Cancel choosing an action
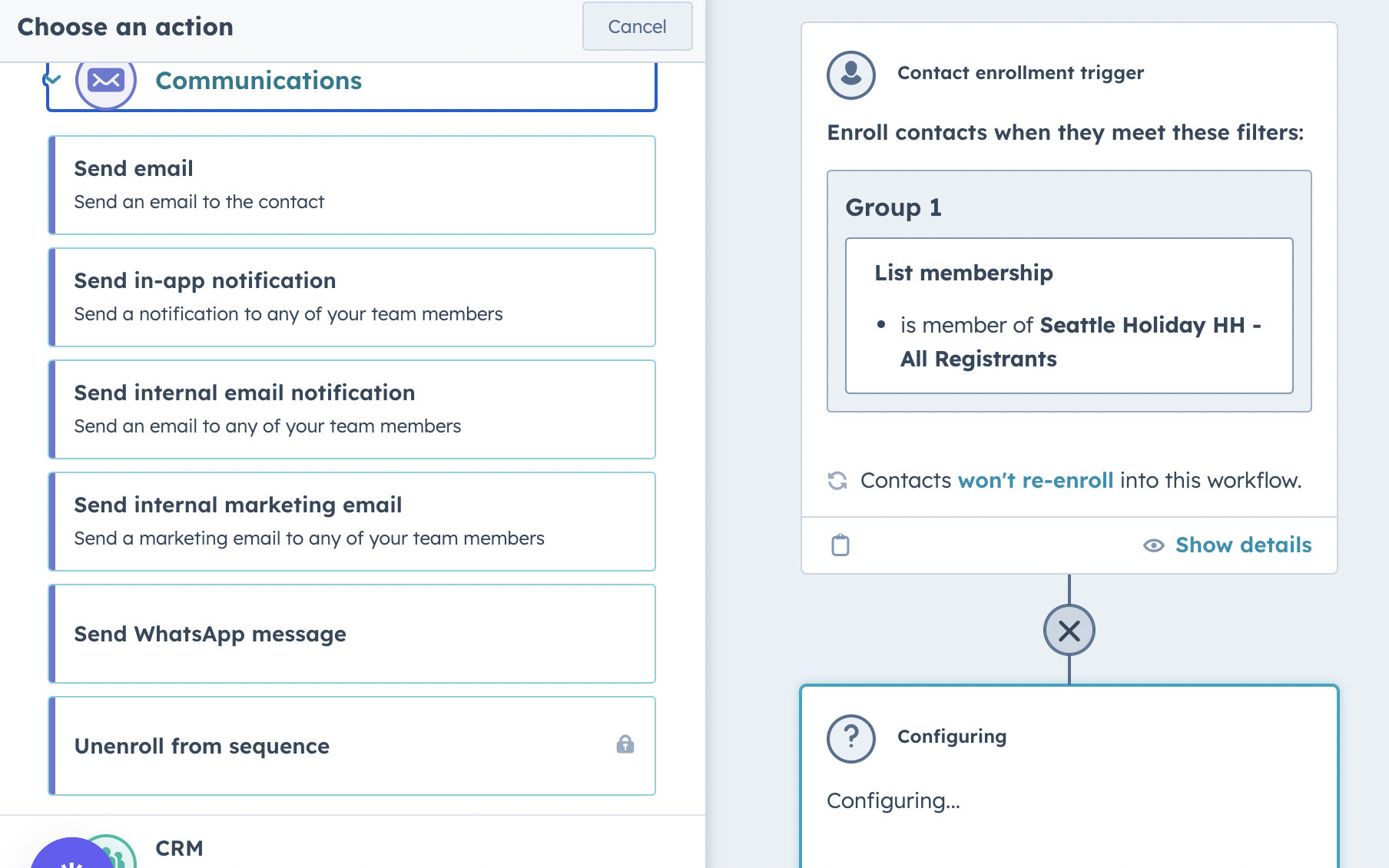 (x=637, y=27)
